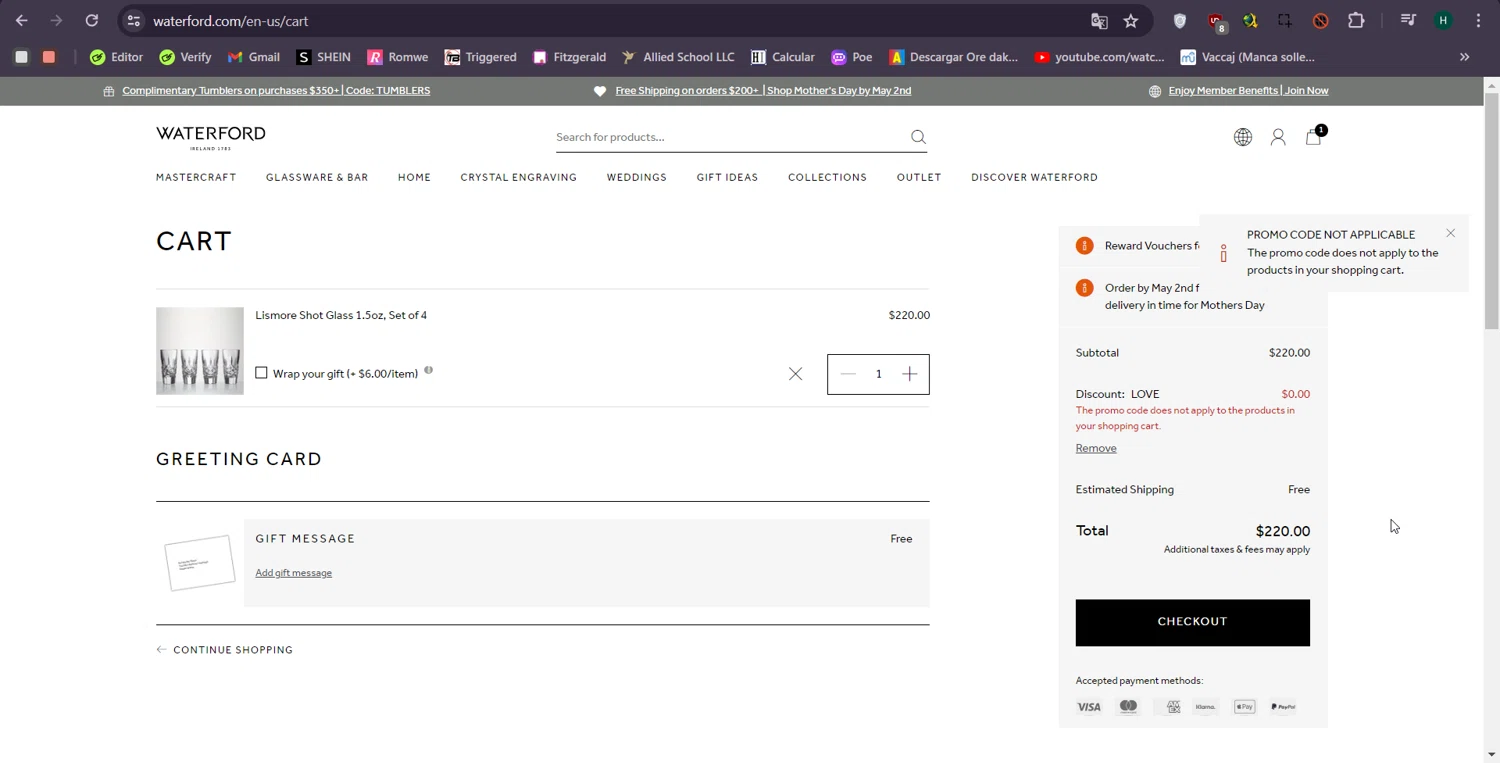Open the Glassware & Bar menu

pos(317,177)
